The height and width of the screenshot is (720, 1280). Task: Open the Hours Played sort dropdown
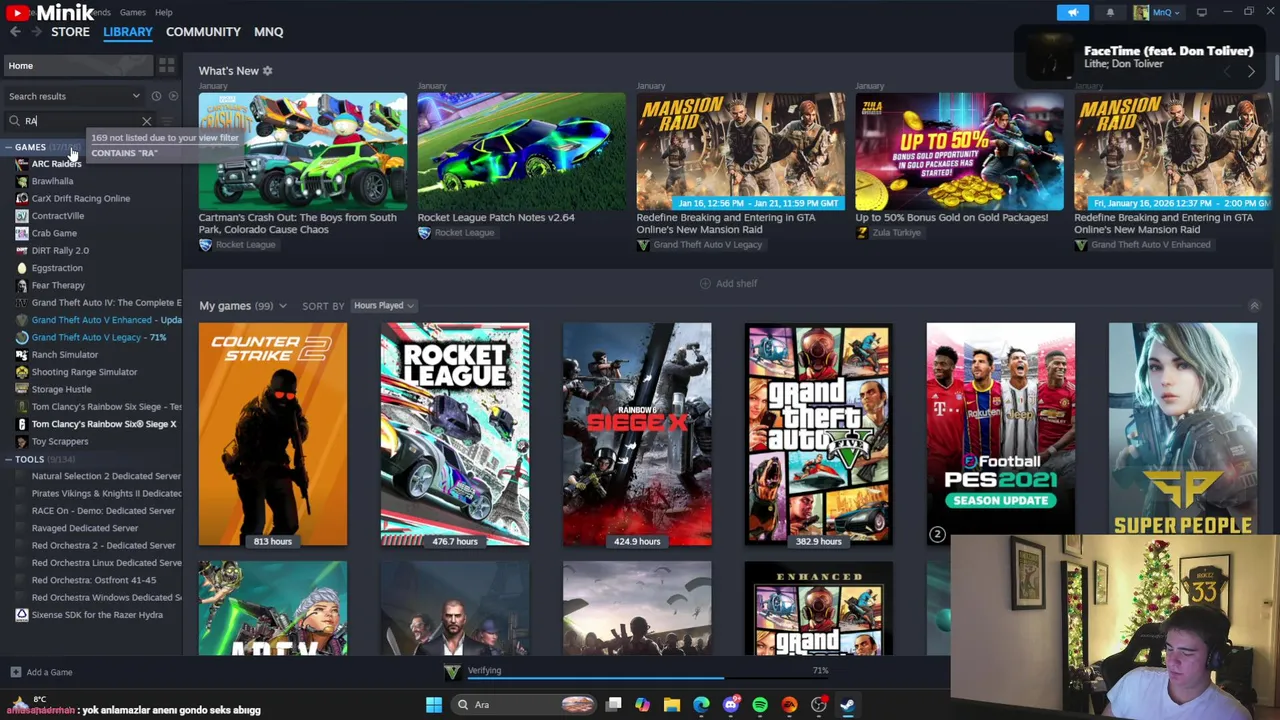tap(384, 305)
